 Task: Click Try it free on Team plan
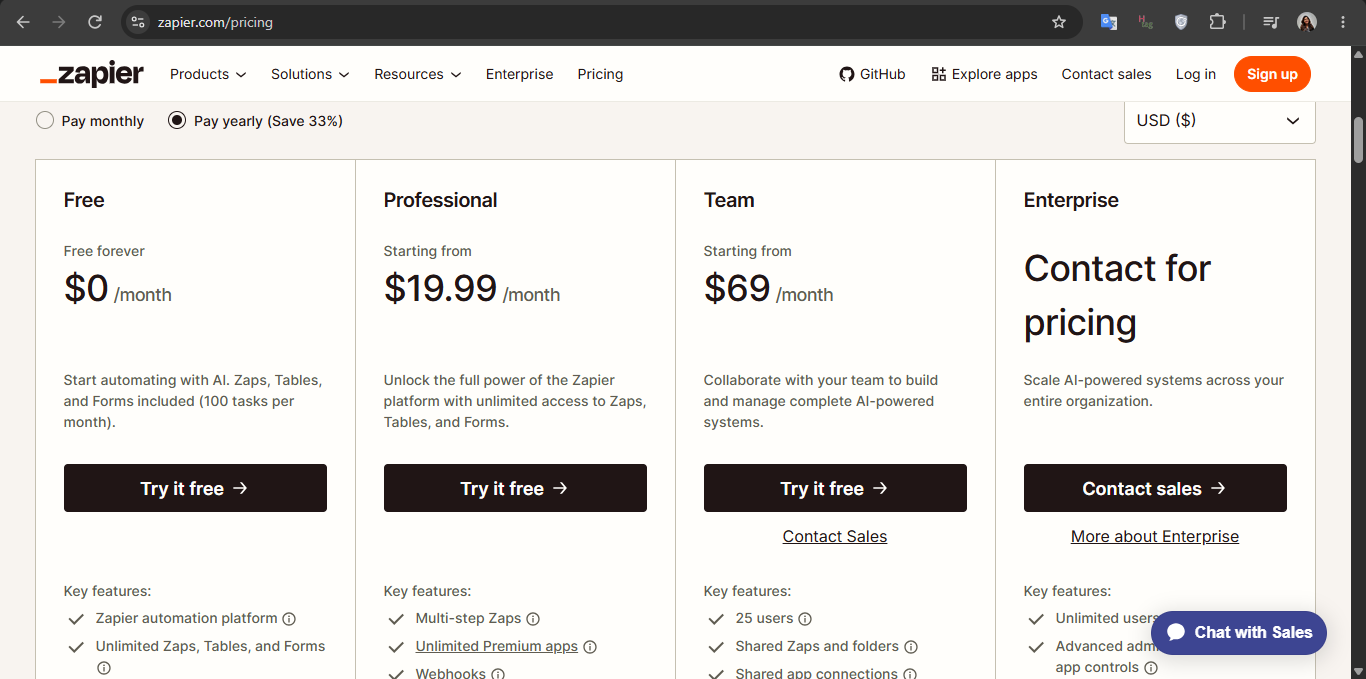click(x=835, y=488)
